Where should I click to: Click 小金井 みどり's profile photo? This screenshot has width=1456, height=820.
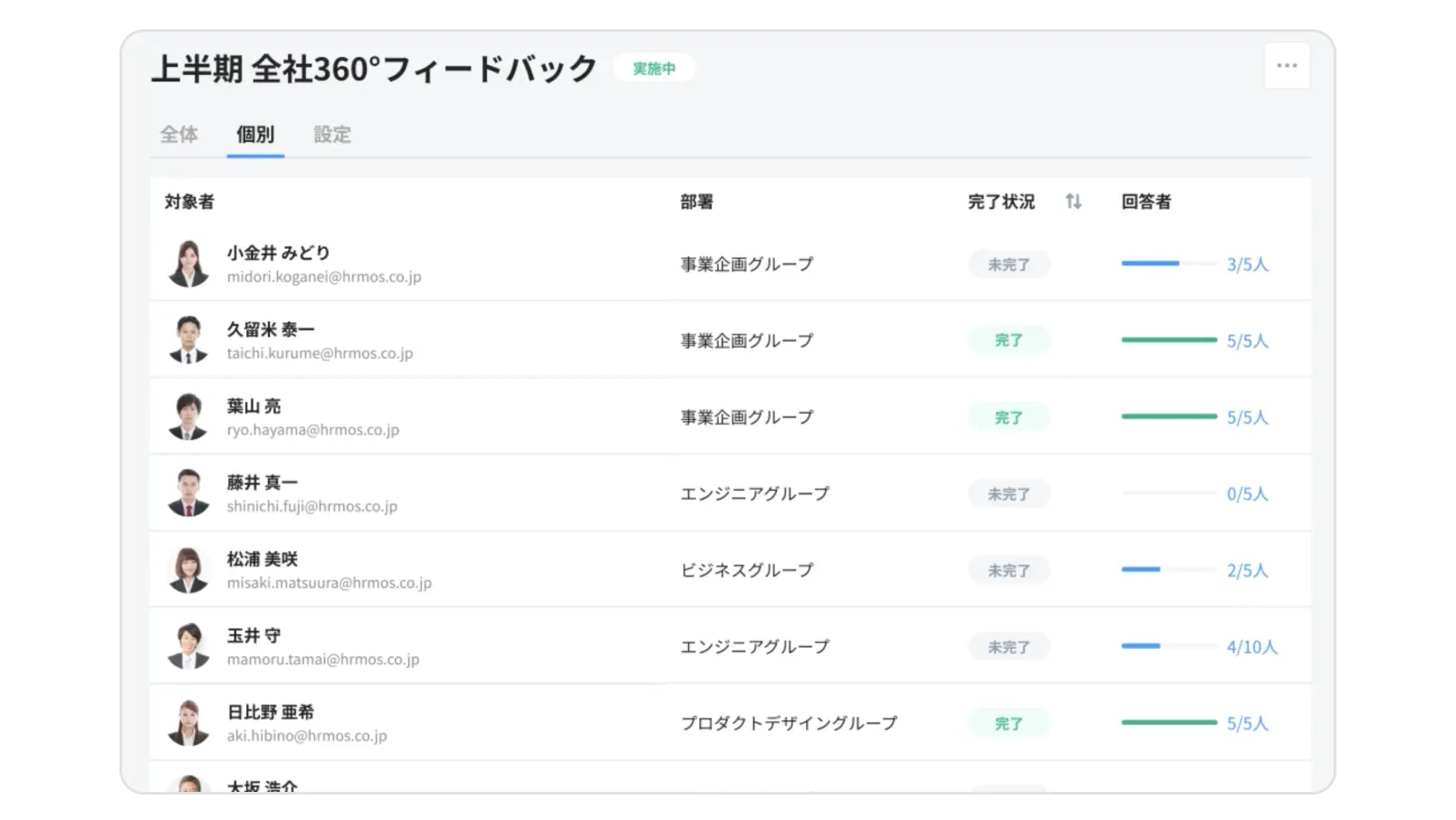coord(187,263)
